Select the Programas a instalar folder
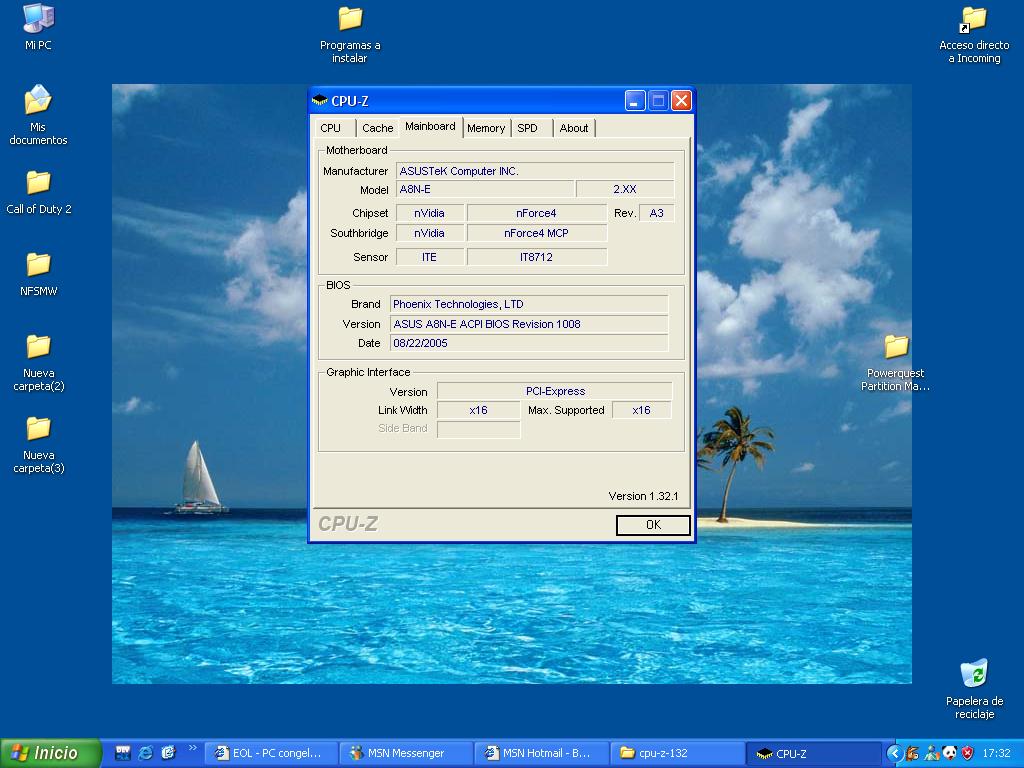Image resolution: width=1024 pixels, height=768 pixels. 350,35
